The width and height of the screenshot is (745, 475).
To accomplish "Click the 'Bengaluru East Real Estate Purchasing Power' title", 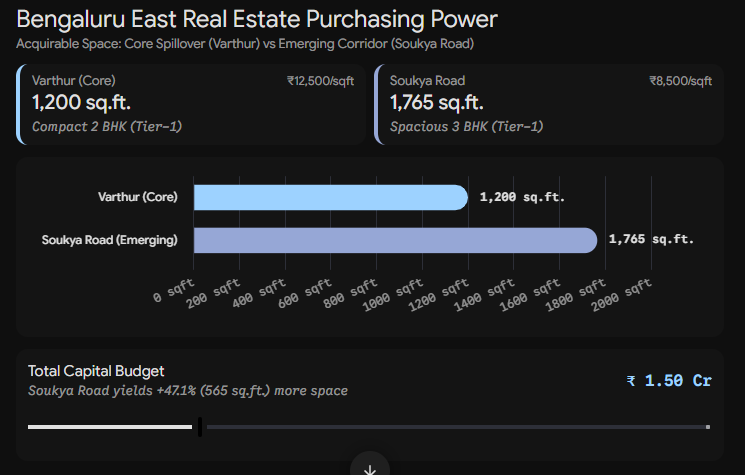I will 257,19.
